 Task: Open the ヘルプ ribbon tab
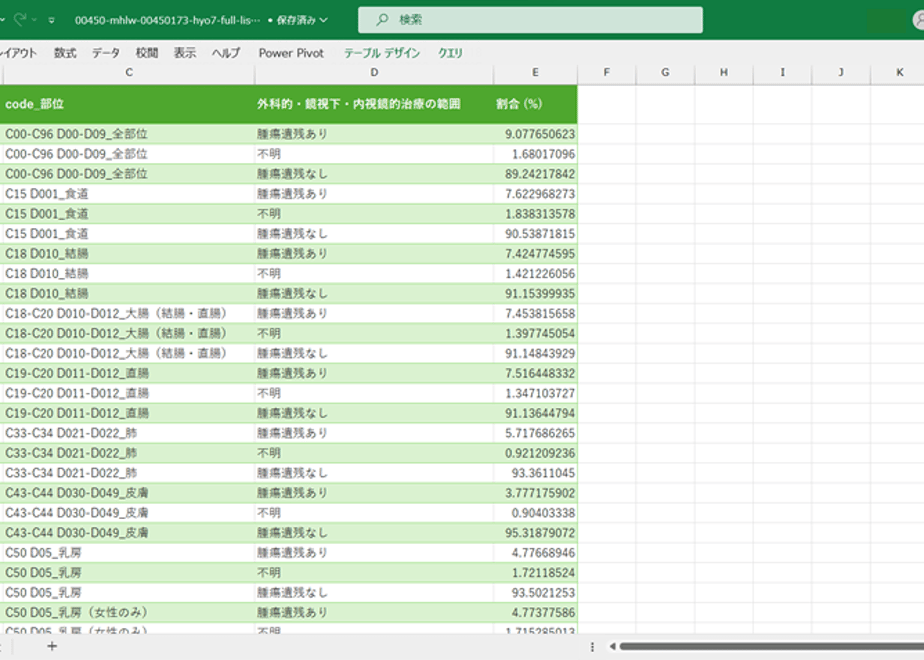(226, 53)
